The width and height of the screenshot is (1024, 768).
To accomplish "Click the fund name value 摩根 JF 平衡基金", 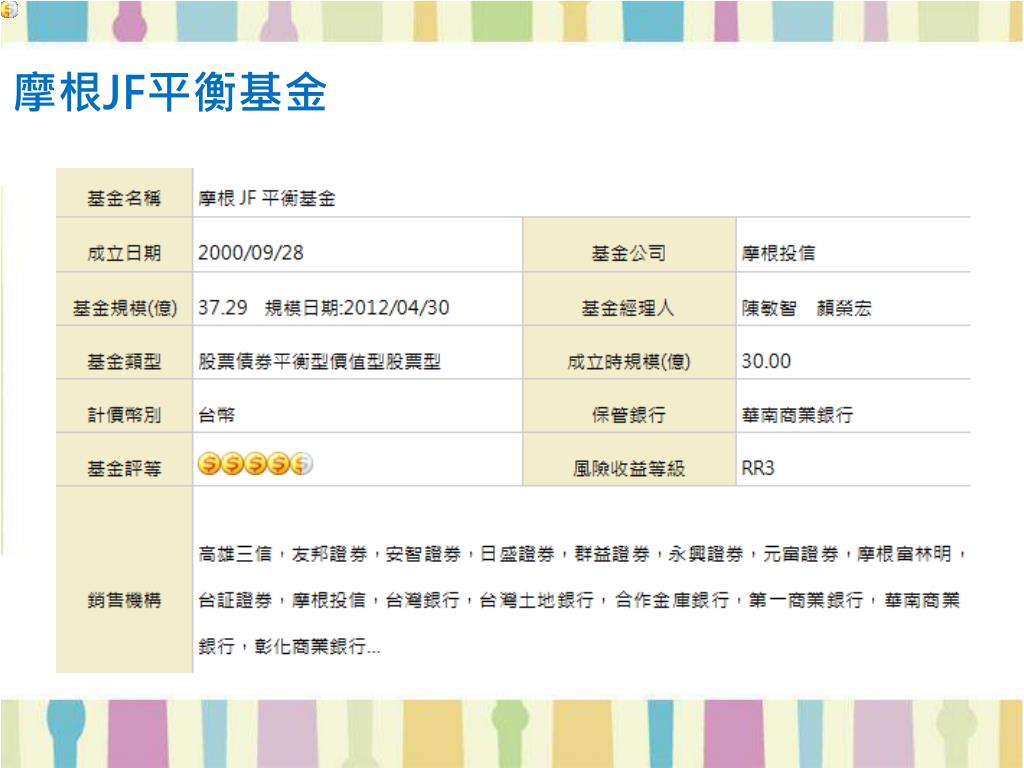I will click(x=266, y=198).
